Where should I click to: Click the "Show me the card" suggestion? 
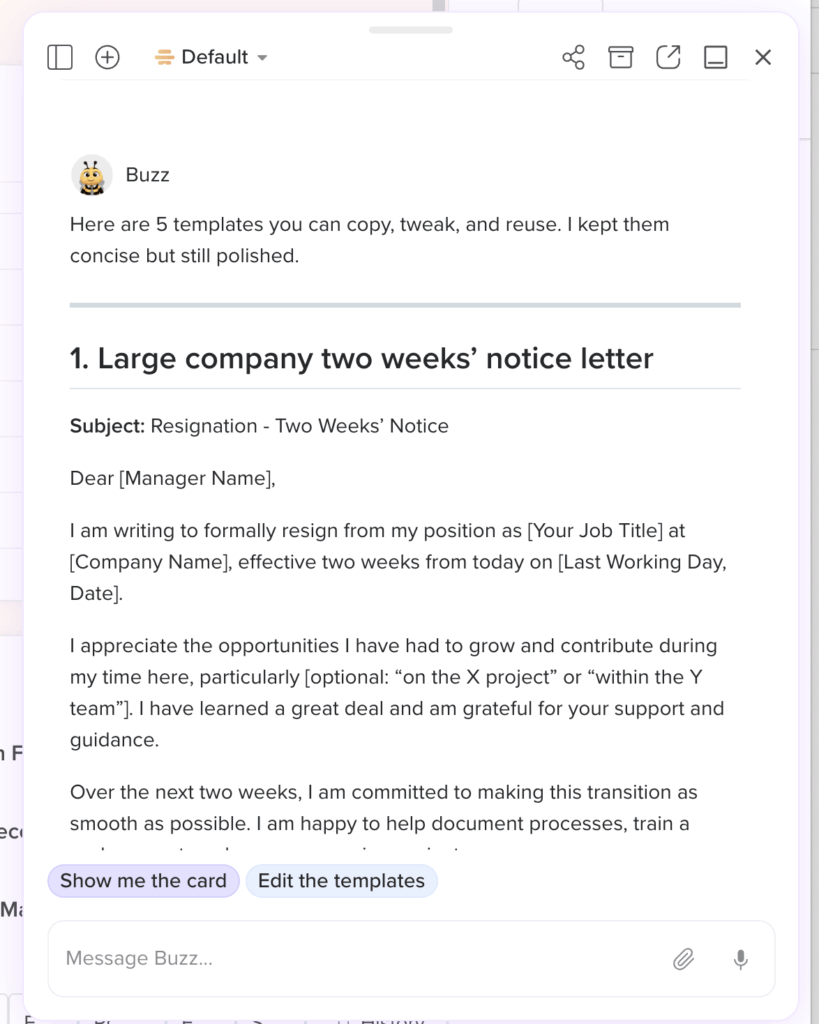143,881
